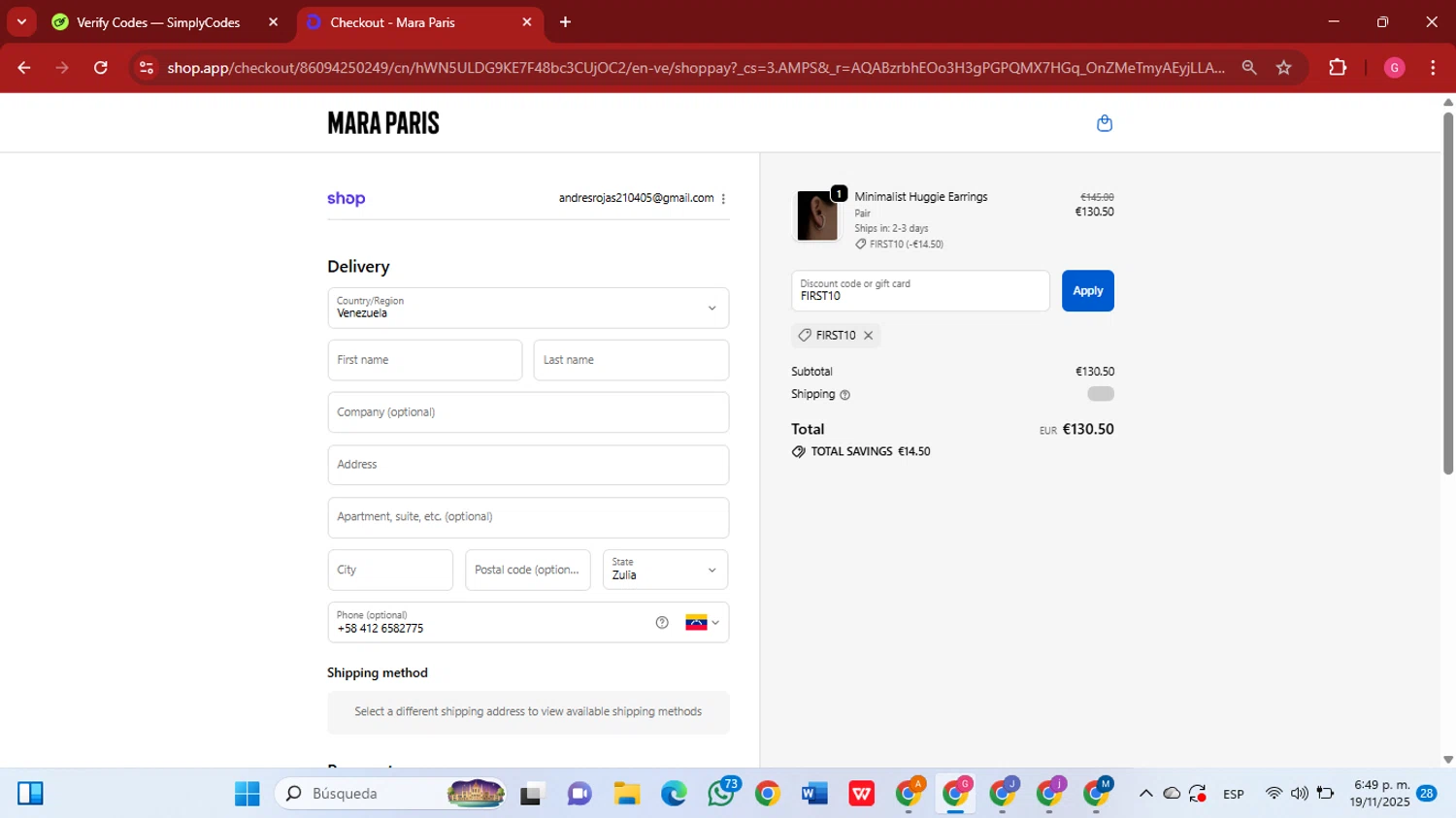
Task: Open the clock and date panel
Action: point(1379,794)
